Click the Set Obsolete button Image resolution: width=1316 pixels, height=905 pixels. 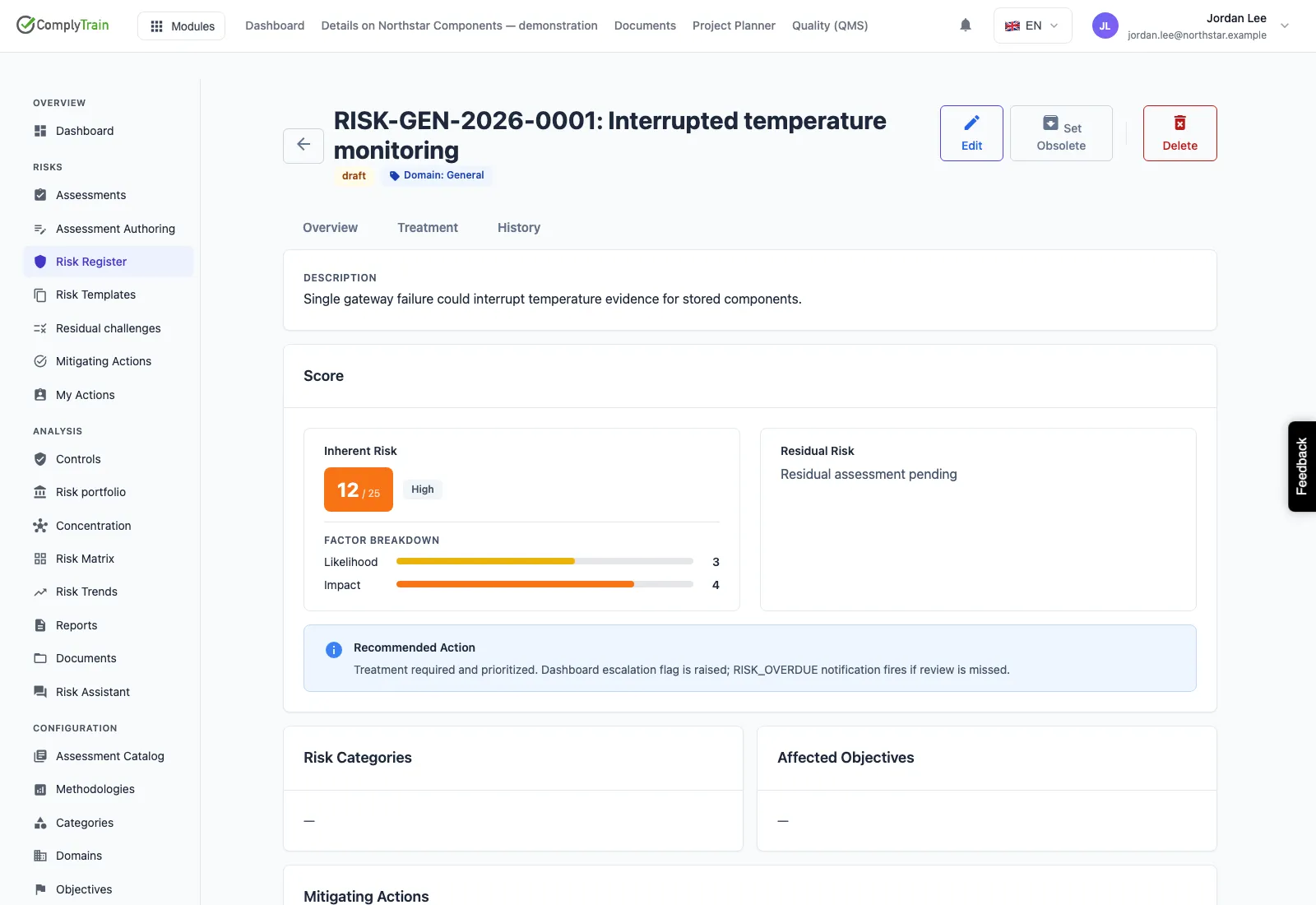tap(1061, 133)
